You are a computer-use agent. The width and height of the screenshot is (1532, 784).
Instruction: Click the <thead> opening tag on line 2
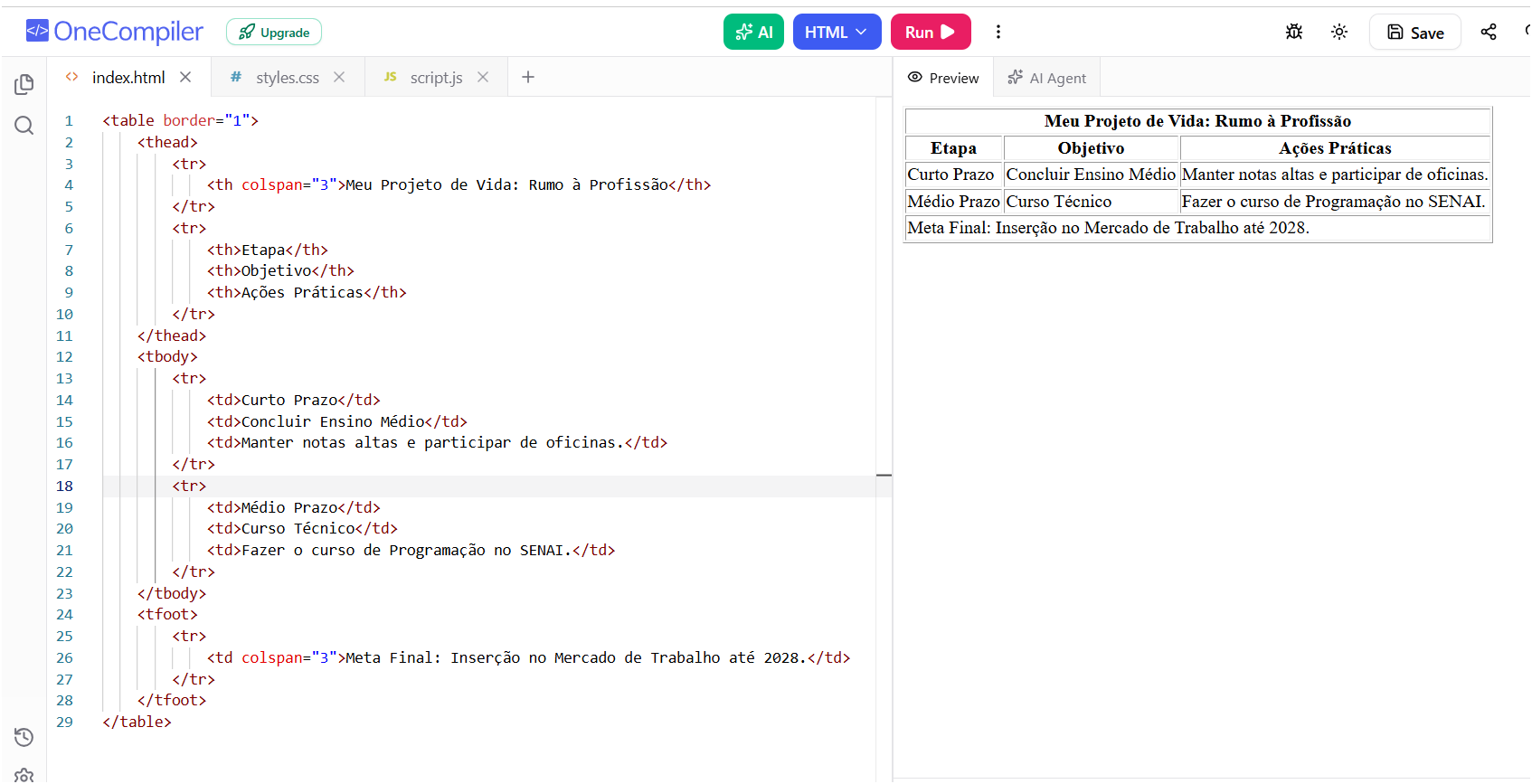tap(167, 142)
